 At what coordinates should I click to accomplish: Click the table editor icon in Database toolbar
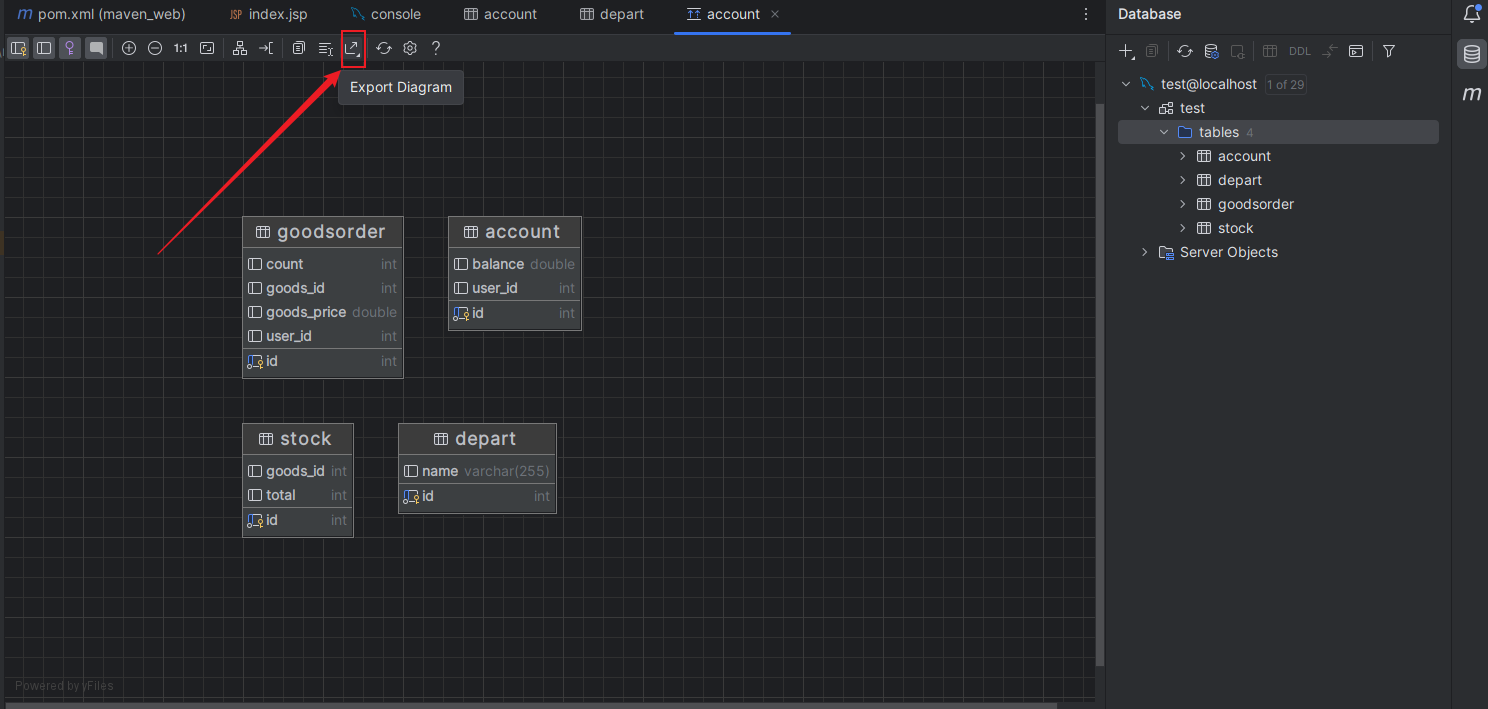(1270, 51)
